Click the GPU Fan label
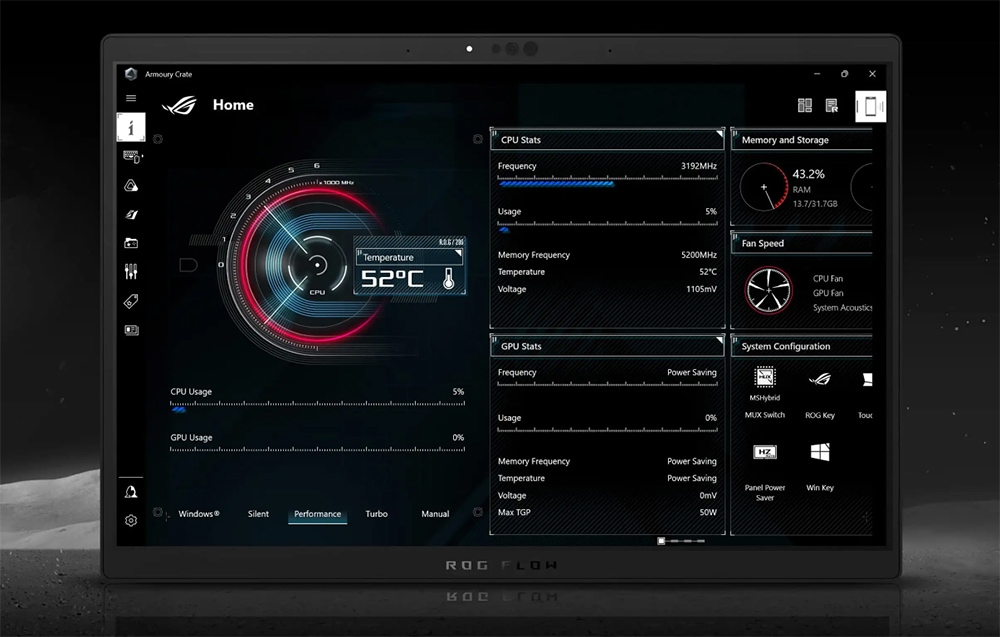Image resolution: width=1000 pixels, height=637 pixels. (x=827, y=293)
